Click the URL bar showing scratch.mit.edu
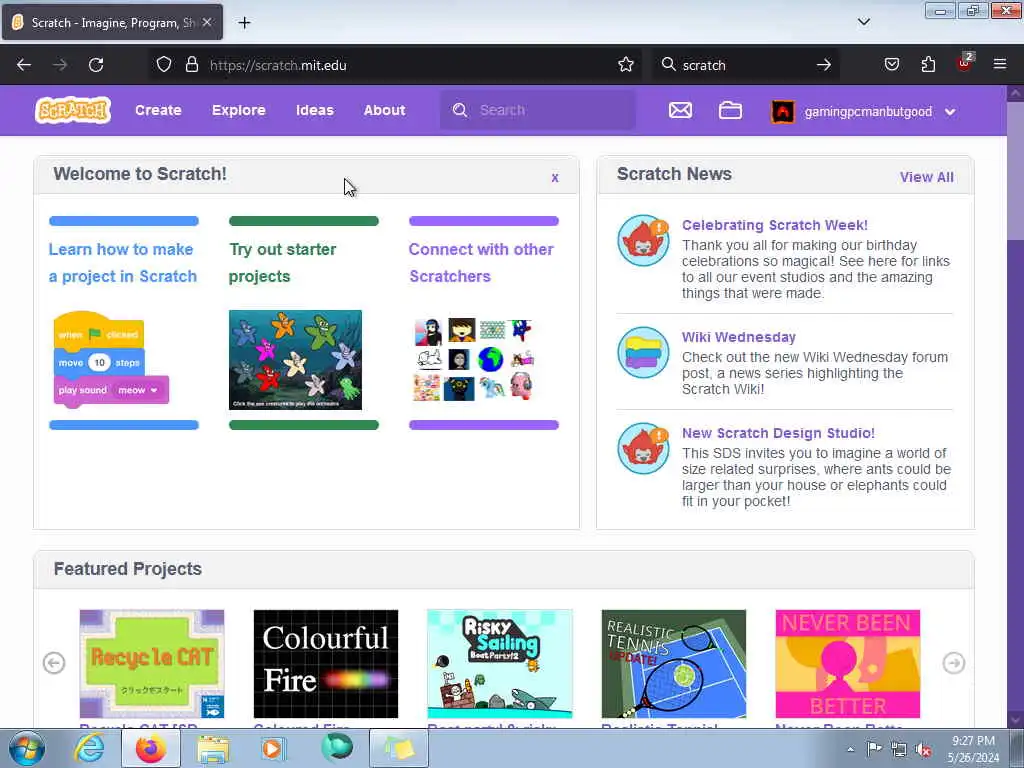The width and height of the screenshot is (1024, 768). pos(398,65)
